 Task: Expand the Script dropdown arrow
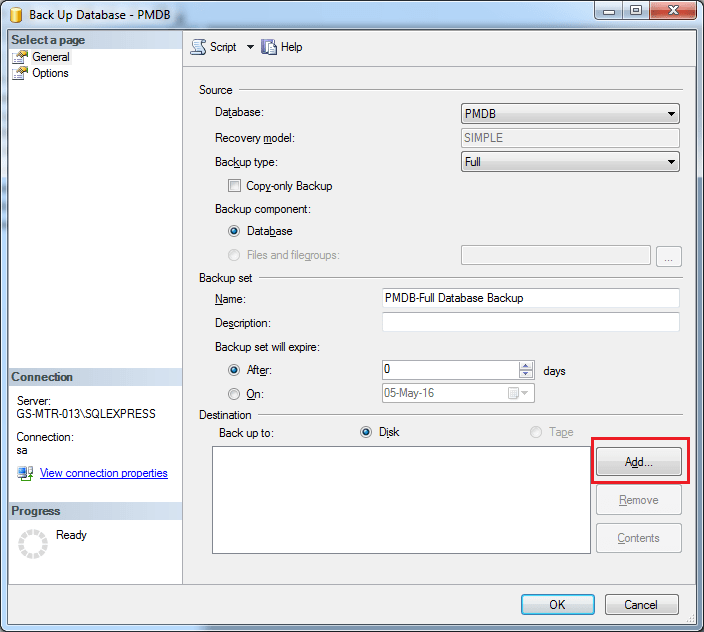(x=250, y=47)
